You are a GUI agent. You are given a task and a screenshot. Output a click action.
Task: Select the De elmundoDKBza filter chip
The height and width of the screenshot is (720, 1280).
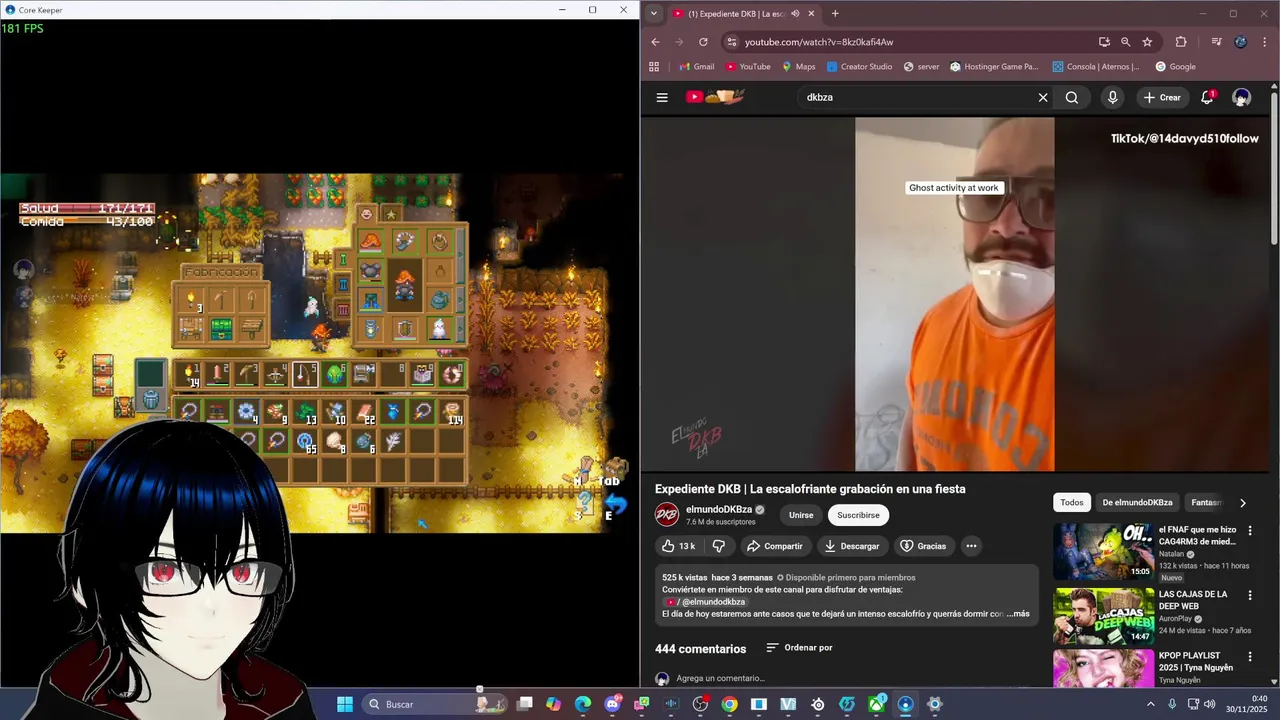[x=1137, y=503]
